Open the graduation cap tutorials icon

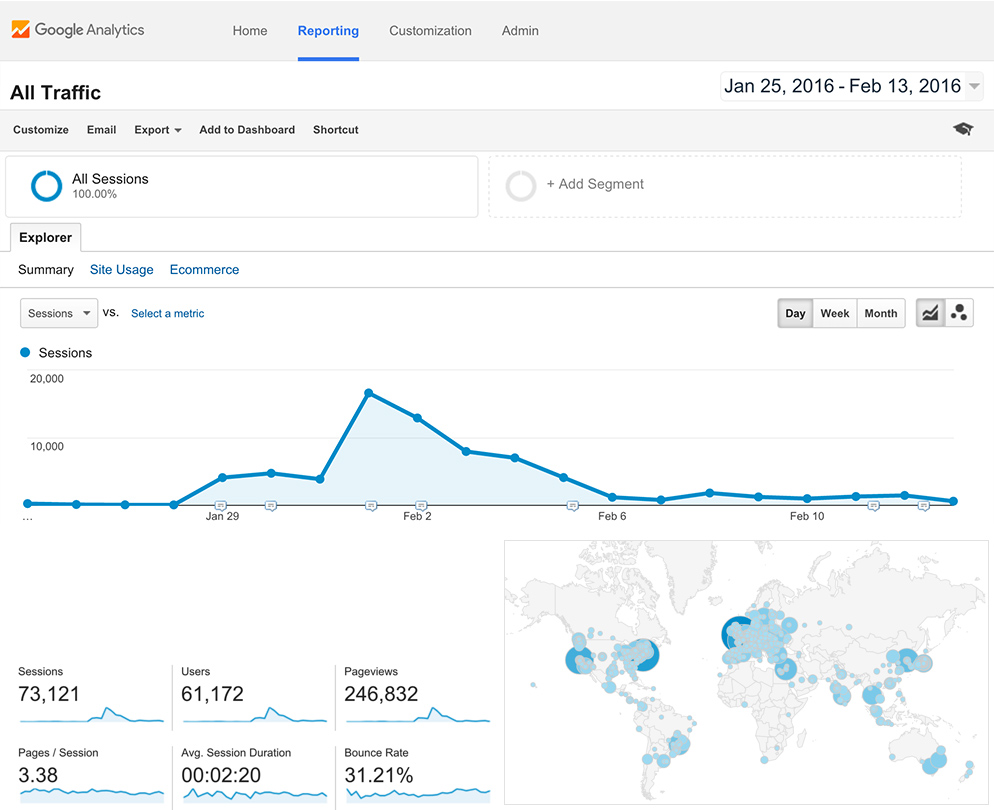point(962,129)
